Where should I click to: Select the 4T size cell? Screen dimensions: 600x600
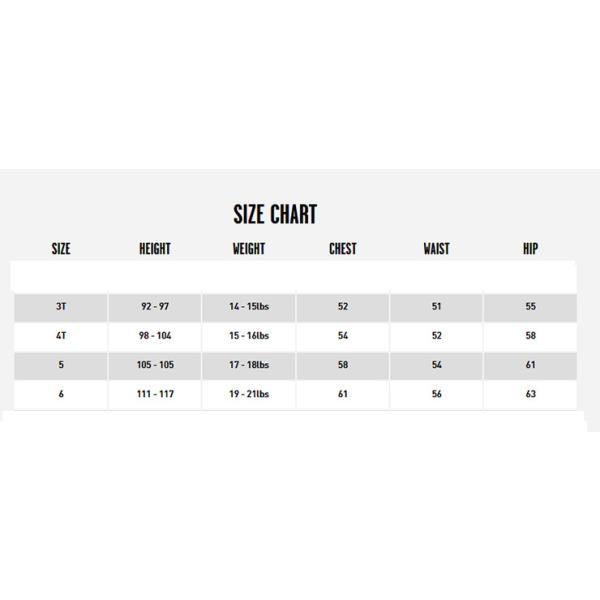coord(61,336)
